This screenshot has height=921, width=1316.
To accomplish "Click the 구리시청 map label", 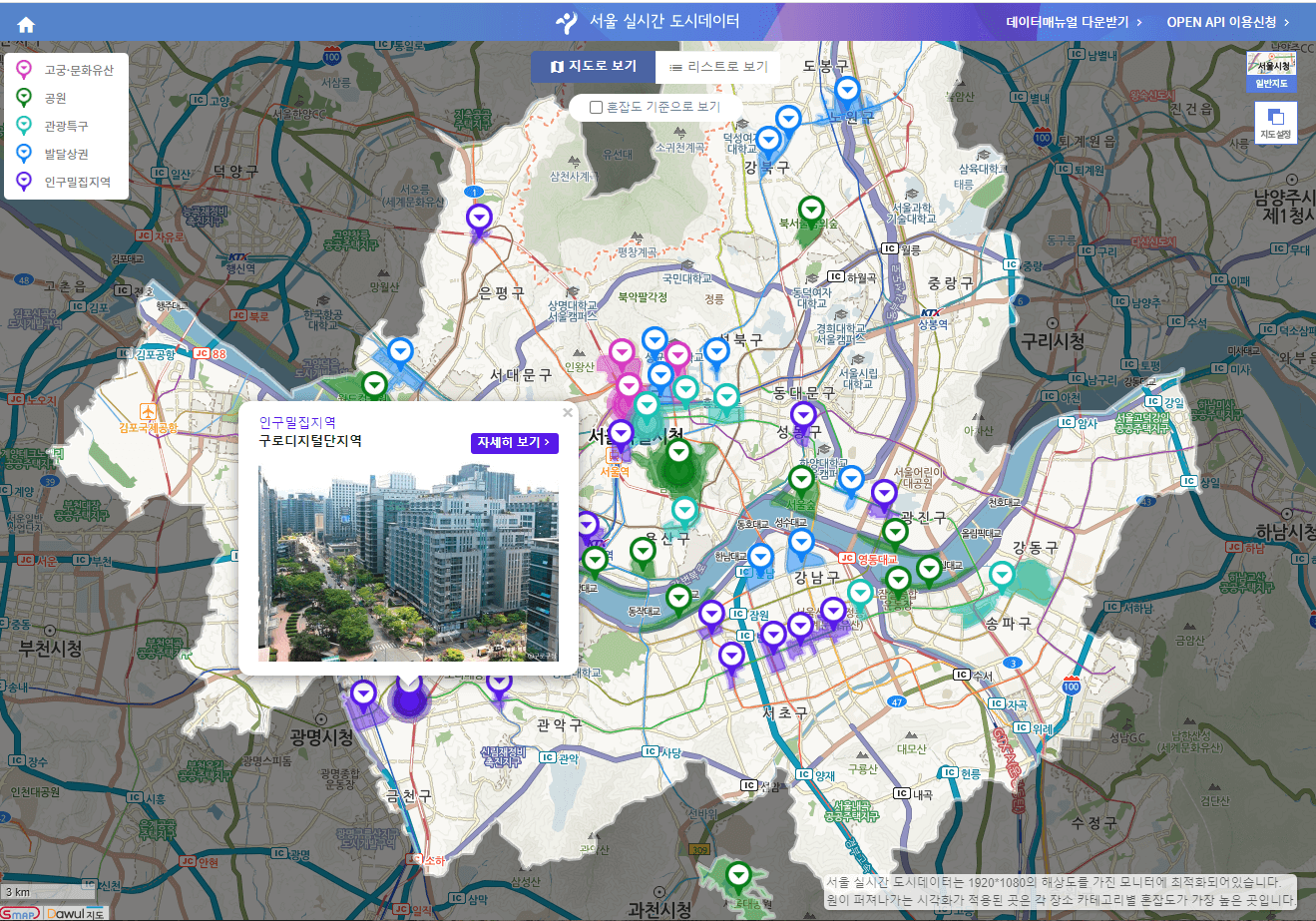I will click(x=1053, y=340).
